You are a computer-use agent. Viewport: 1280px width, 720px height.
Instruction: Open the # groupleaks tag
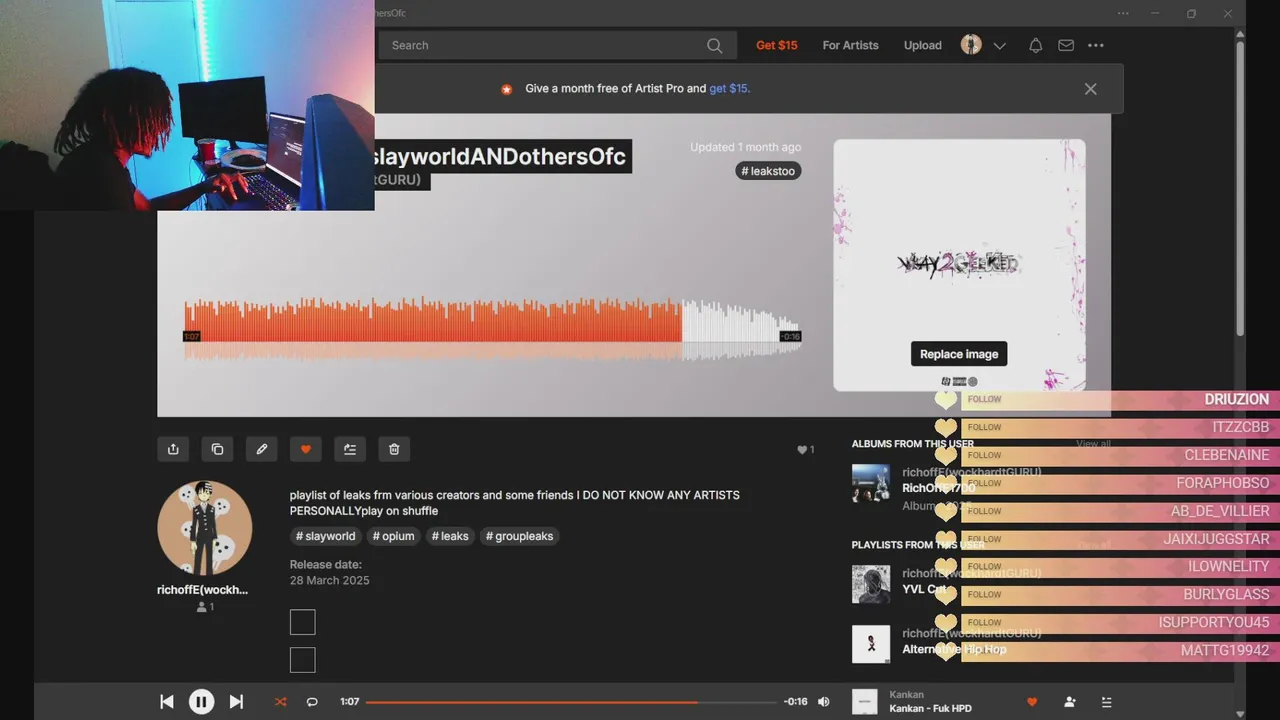[520, 536]
